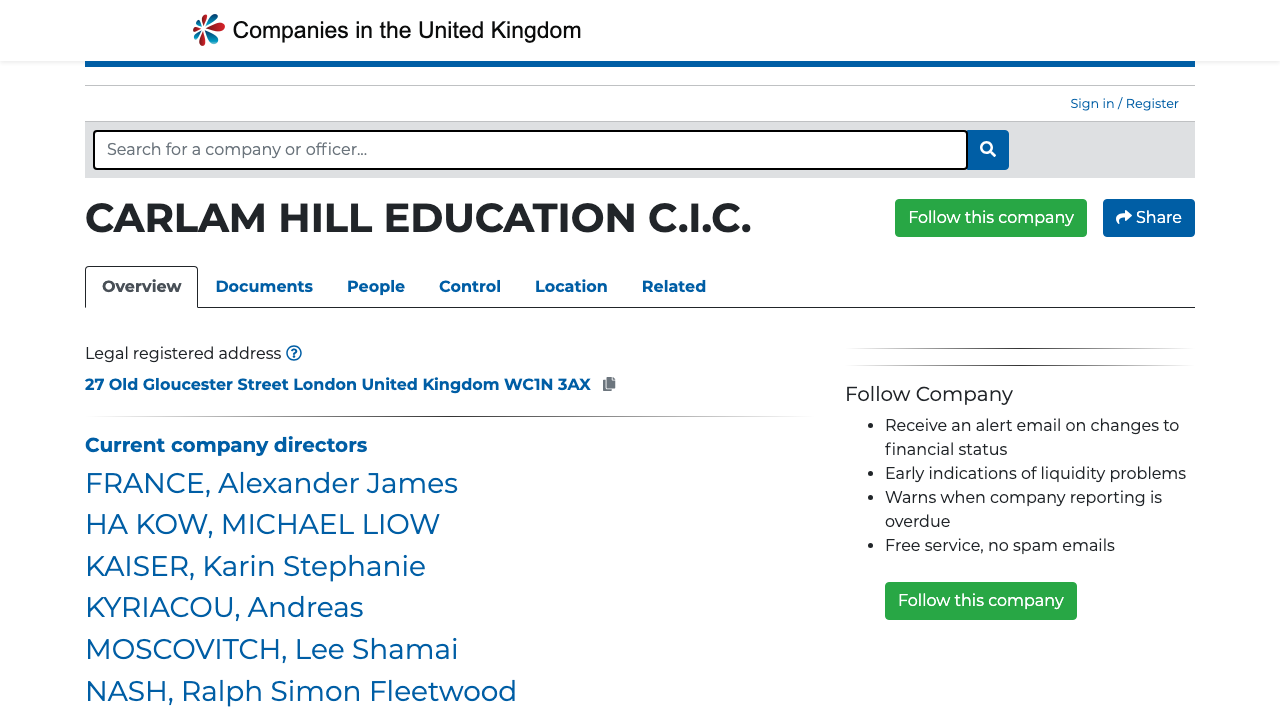This screenshot has width=1280, height=720.
Task: Stay on the Overview tab
Action: (141, 286)
